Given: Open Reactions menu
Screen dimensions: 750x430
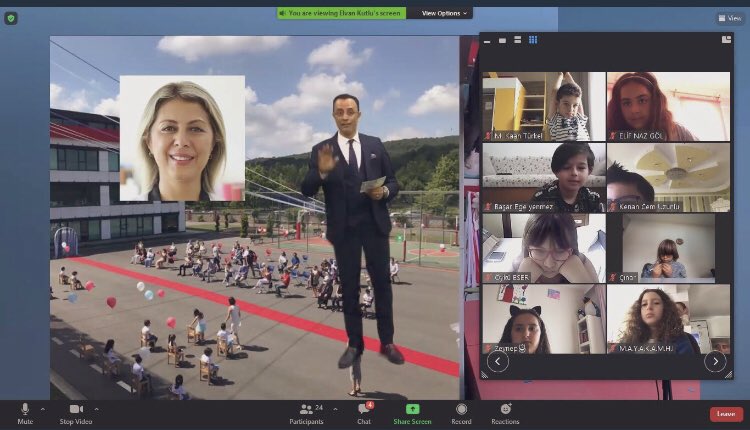Looking at the screenshot, I should coord(505,414).
